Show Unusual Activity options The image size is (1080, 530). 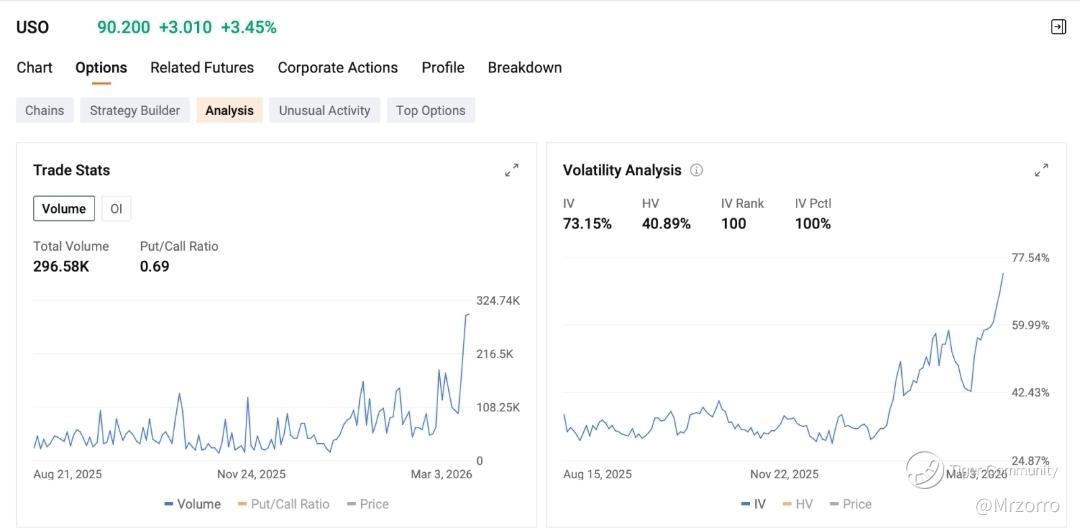[325, 110]
